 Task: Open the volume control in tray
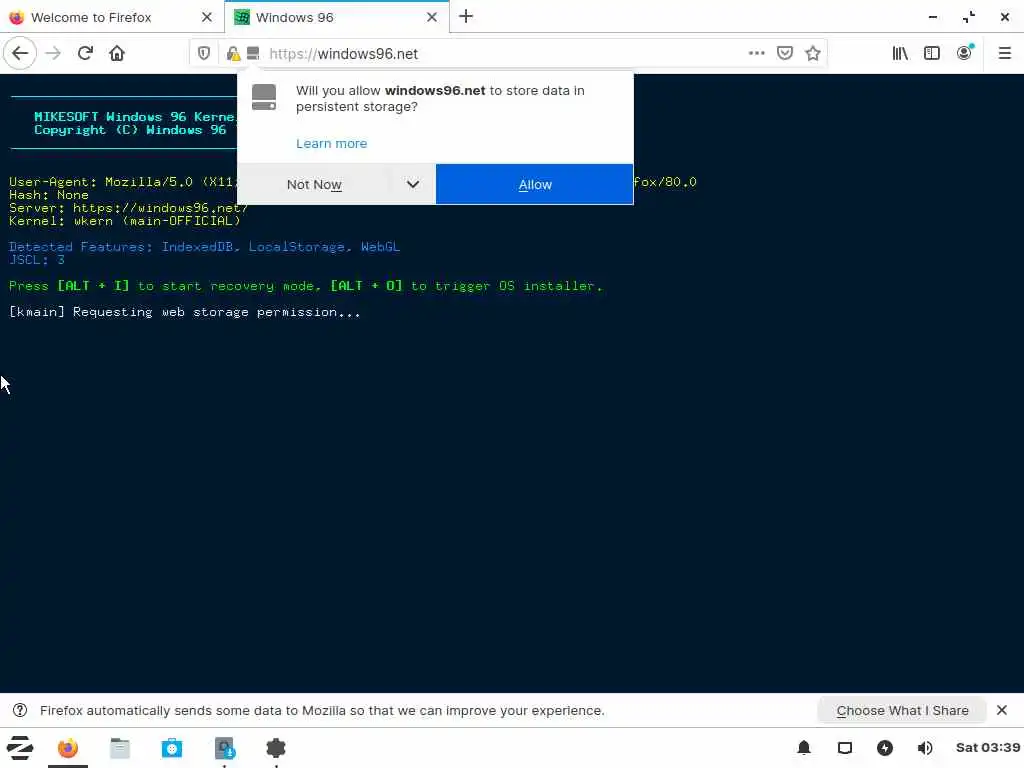925,748
